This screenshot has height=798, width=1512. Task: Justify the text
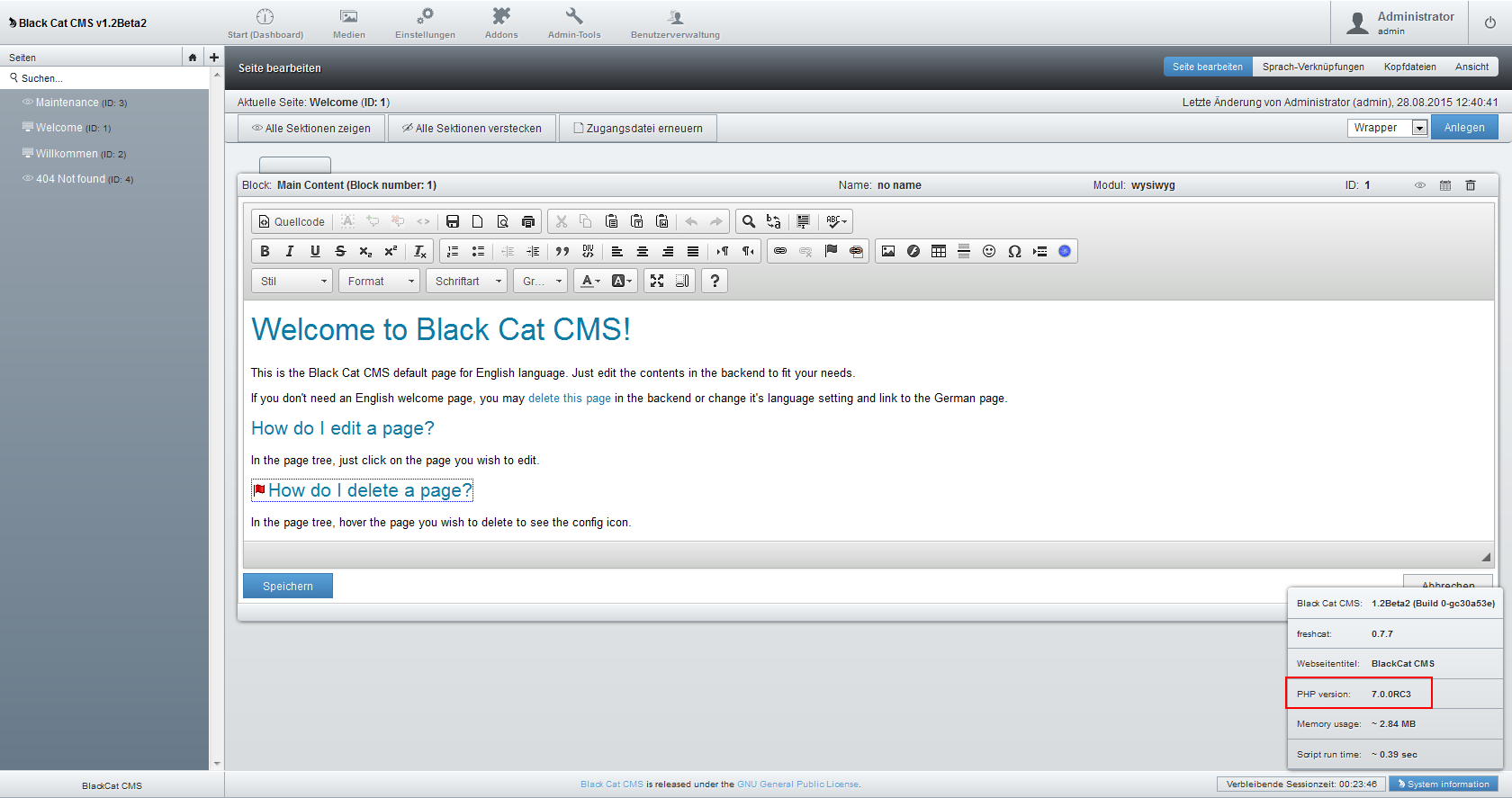(x=693, y=251)
